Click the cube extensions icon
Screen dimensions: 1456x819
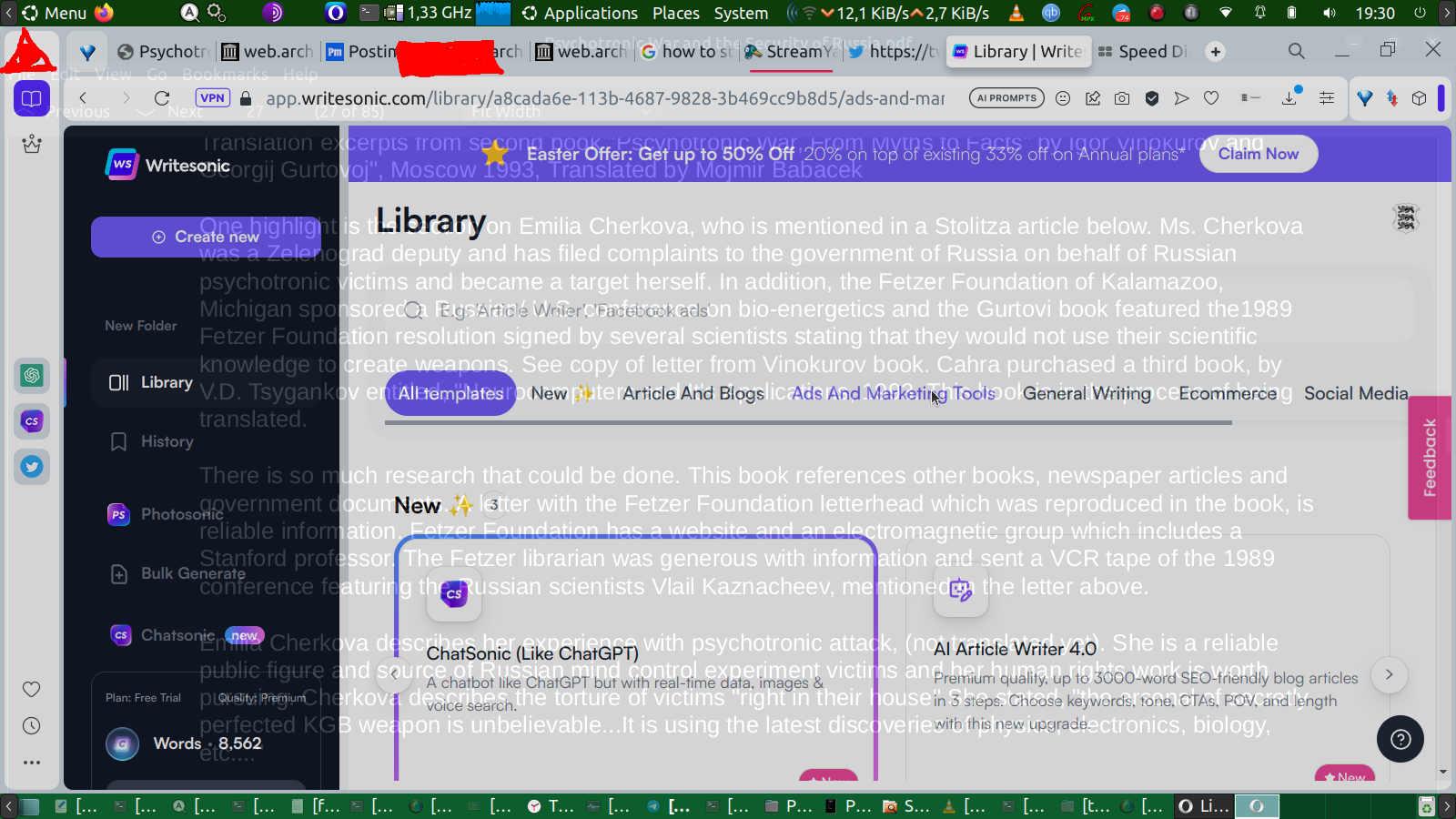1419,98
